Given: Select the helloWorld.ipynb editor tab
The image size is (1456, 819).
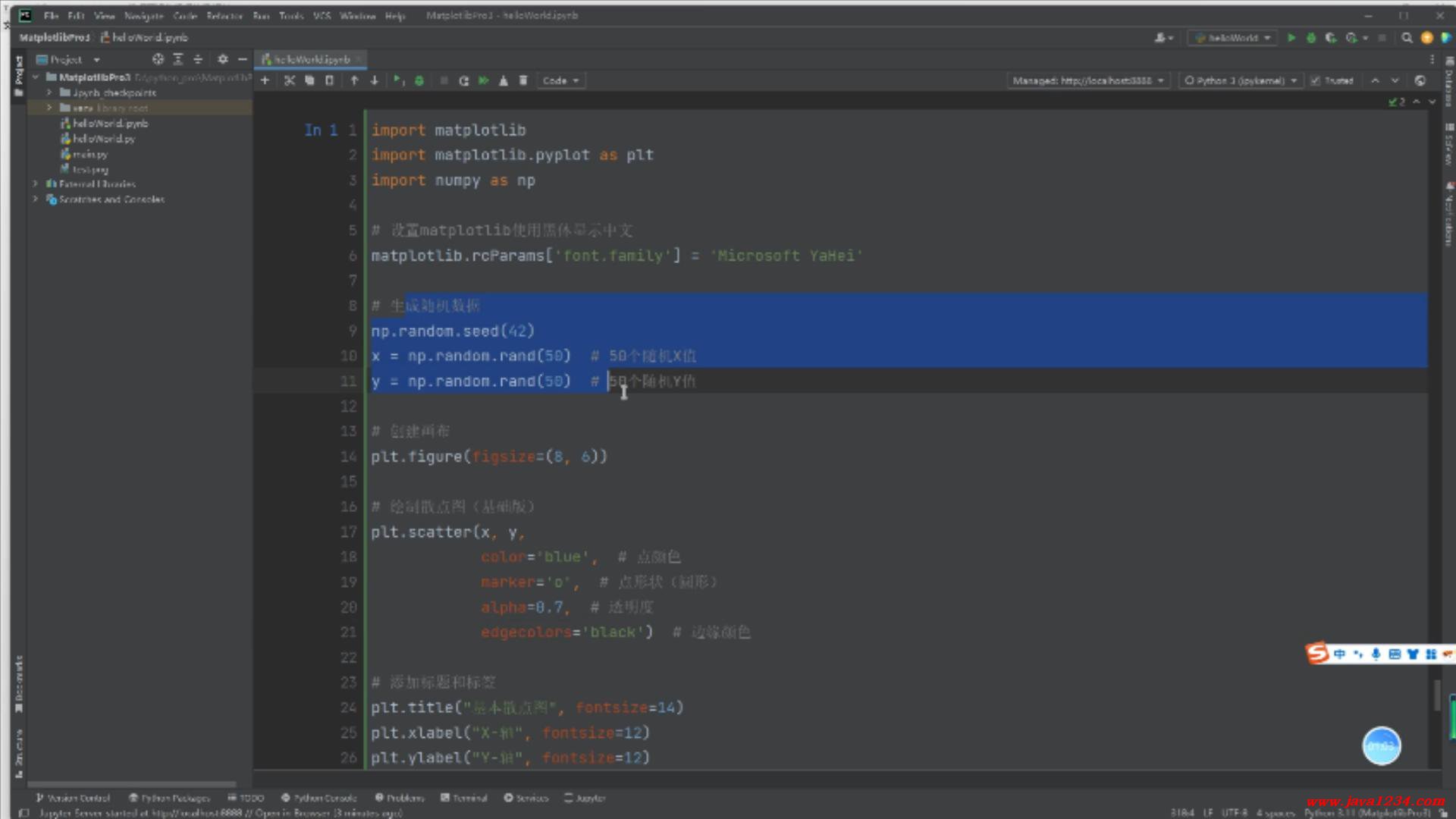Looking at the screenshot, I should pos(311,59).
